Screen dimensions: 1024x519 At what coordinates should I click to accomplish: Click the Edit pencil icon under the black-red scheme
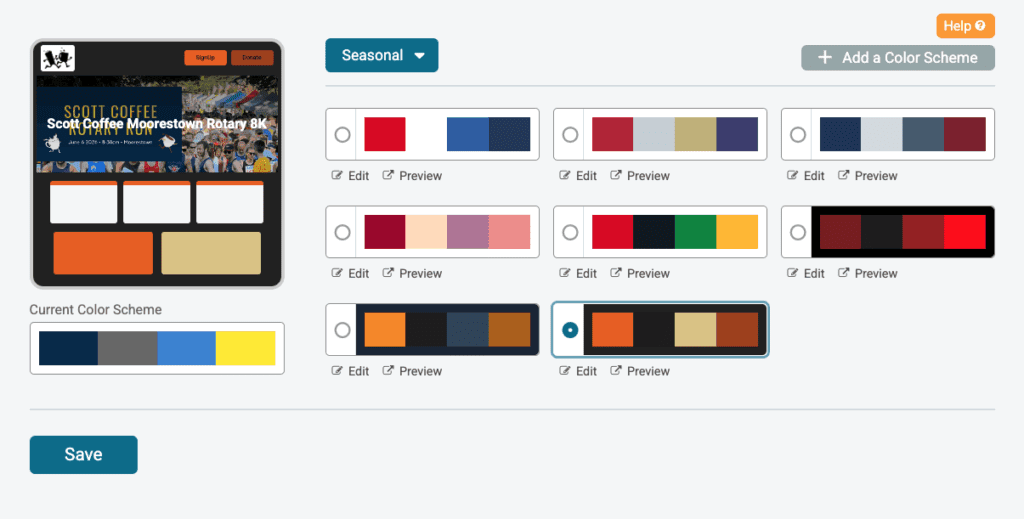coord(793,273)
